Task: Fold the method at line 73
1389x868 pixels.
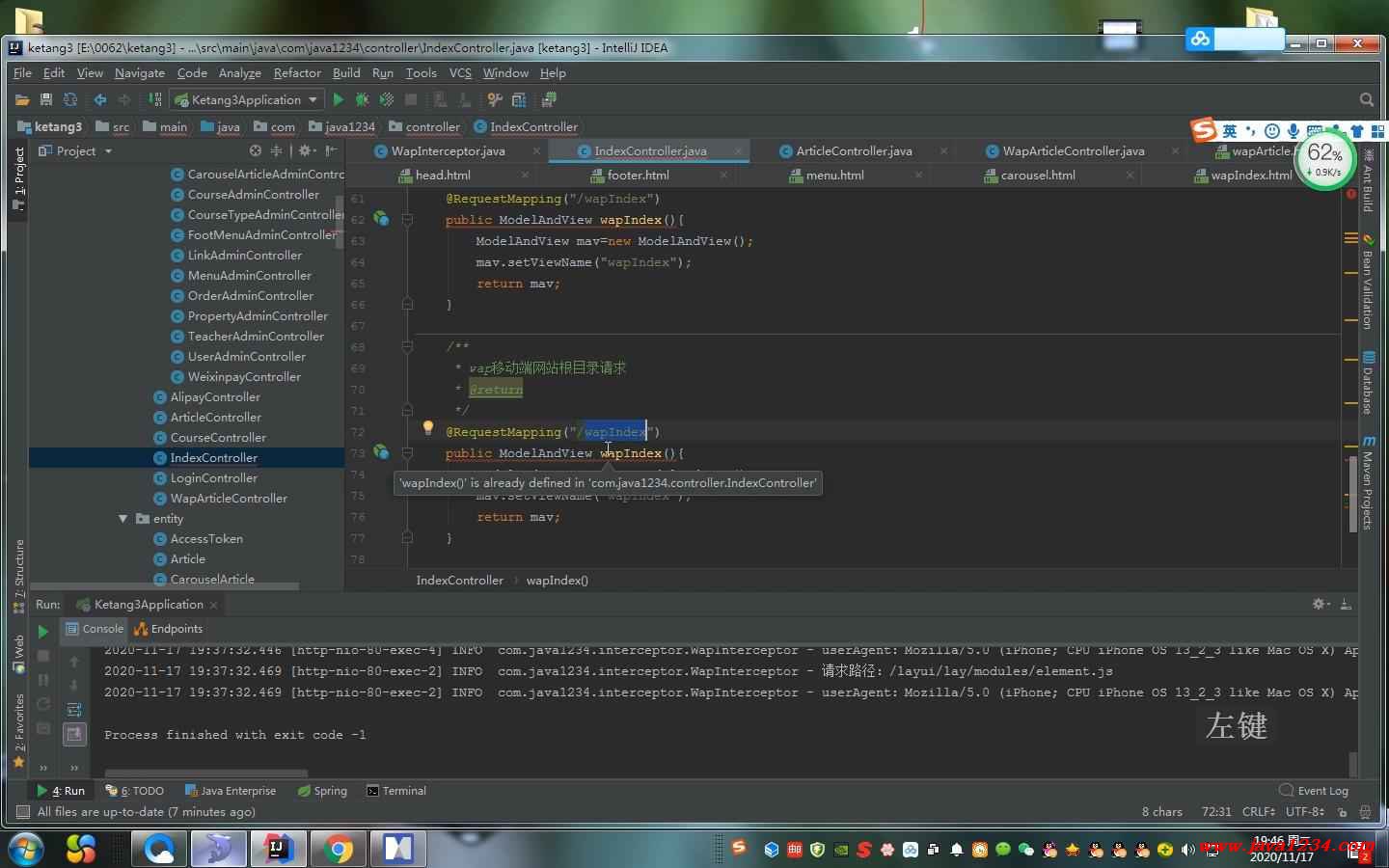Action: click(x=407, y=453)
